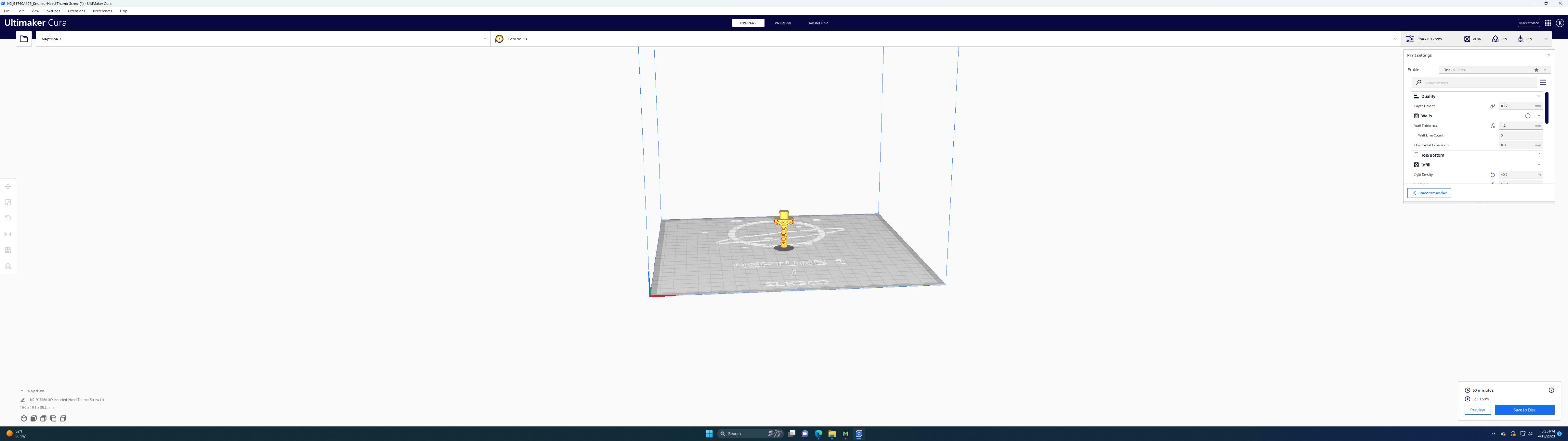The image size is (1568, 441).
Task: Switch to the PREVIEW stage tab
Action: pos(782,23)
